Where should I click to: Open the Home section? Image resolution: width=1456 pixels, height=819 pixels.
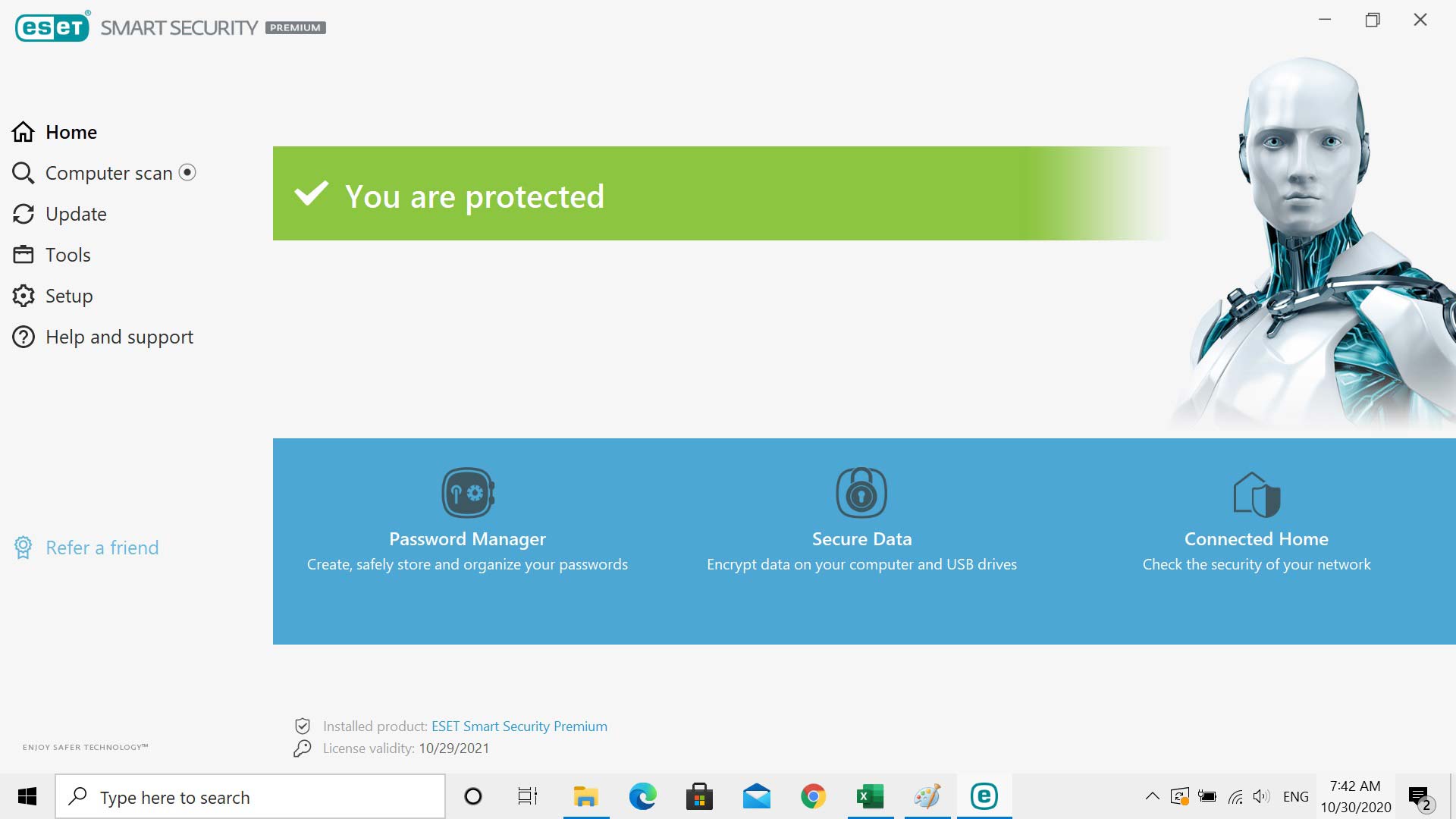point(71,132)
